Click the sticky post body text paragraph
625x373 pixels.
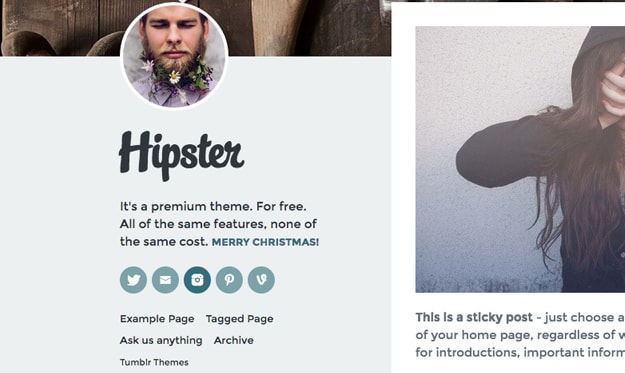click(x=520, y=335)
